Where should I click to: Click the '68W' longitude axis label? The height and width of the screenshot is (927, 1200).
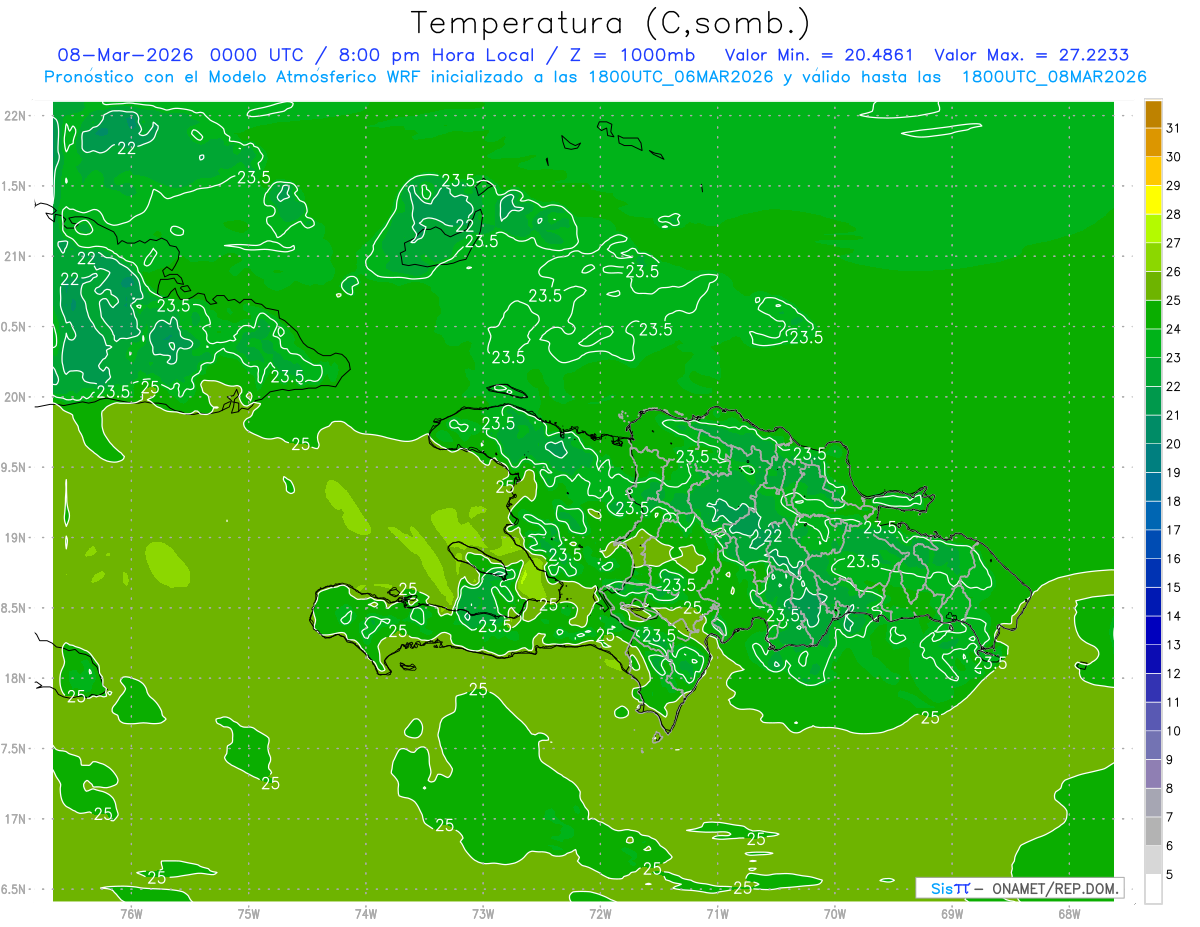click(1069, 913)
